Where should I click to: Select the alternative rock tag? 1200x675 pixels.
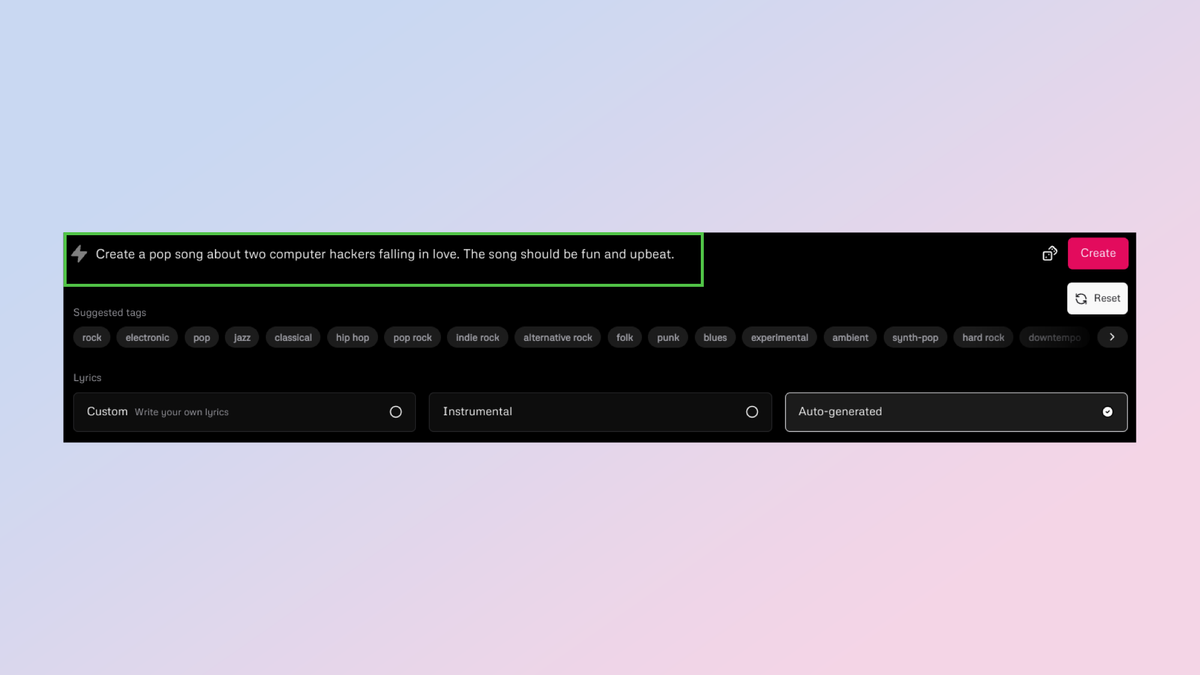click(x=557, y=337)
